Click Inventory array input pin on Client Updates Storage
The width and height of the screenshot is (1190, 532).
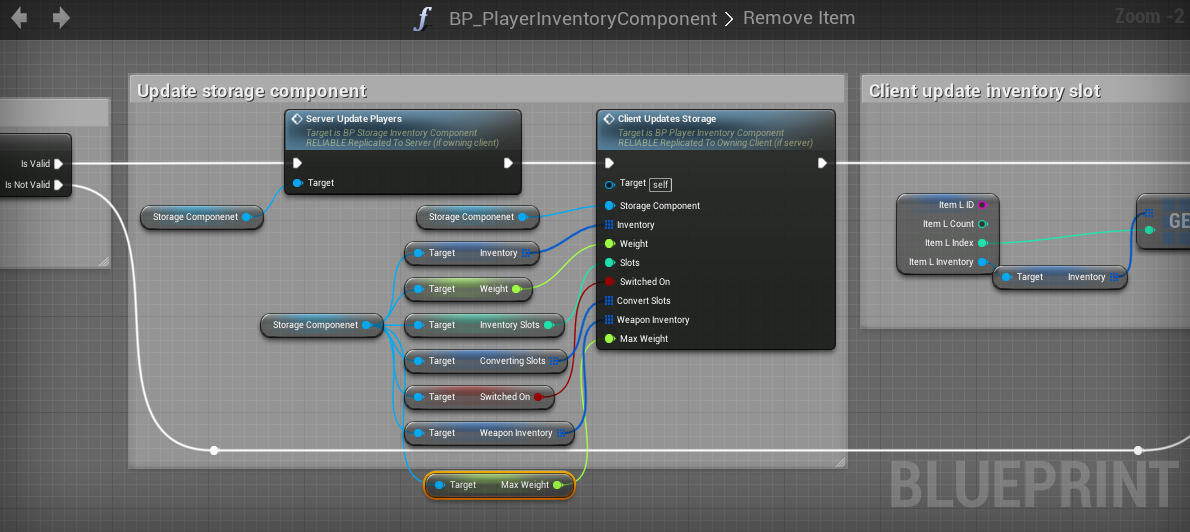[609, 225]
